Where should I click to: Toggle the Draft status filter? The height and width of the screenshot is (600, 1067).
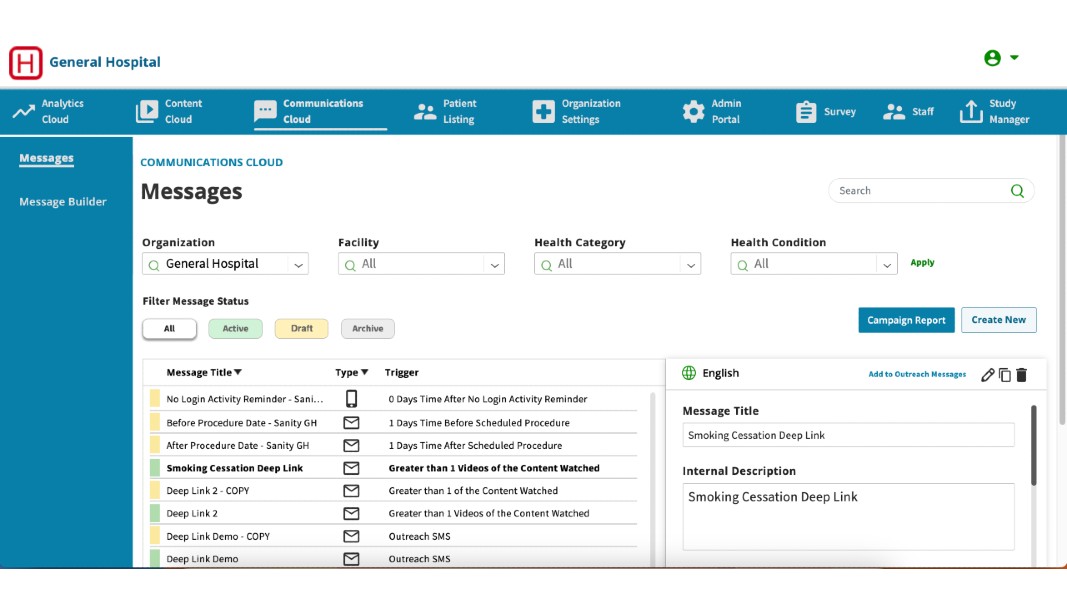coord(301,328)
